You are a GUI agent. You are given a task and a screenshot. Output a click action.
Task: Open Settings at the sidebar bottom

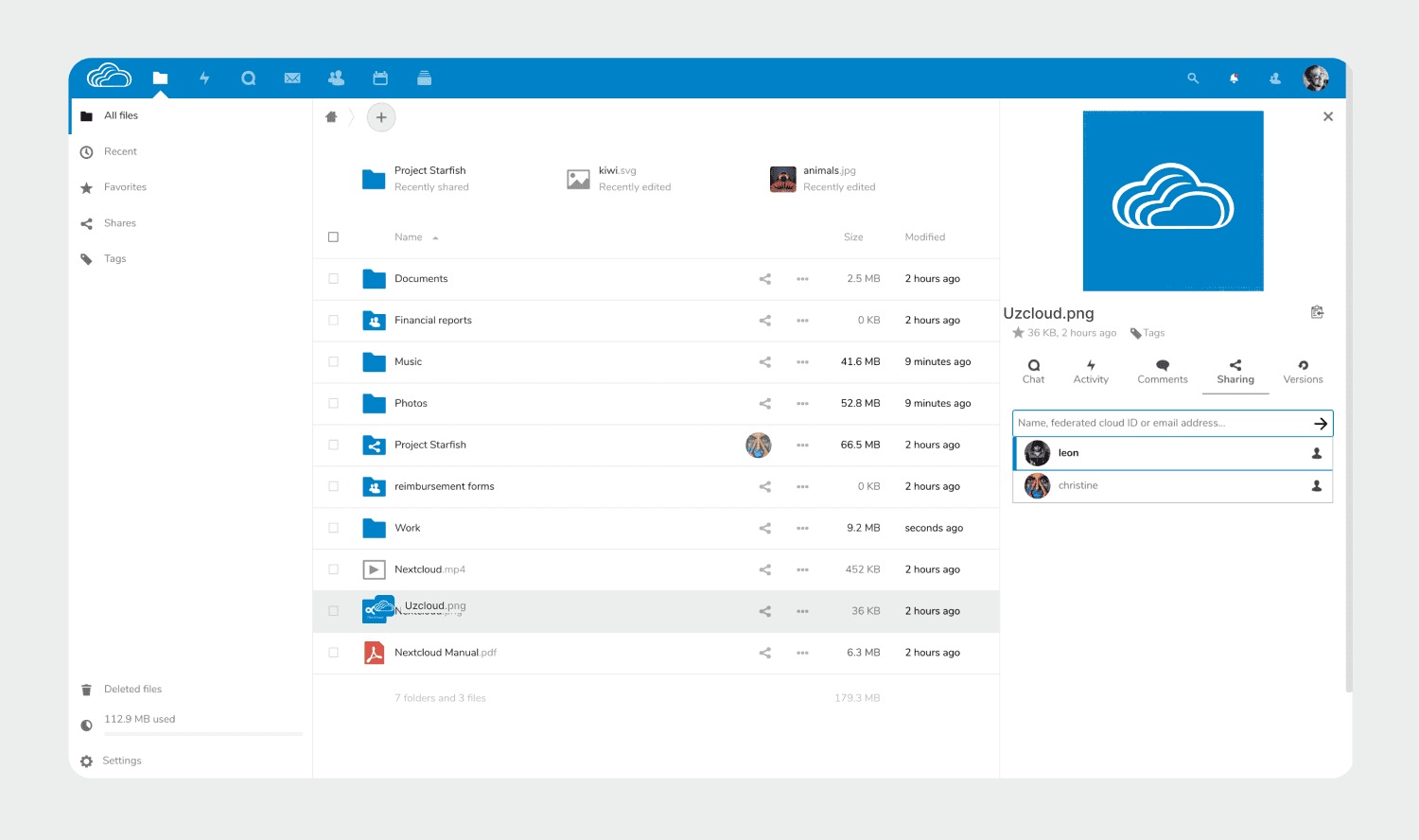[x=121, y=761]
